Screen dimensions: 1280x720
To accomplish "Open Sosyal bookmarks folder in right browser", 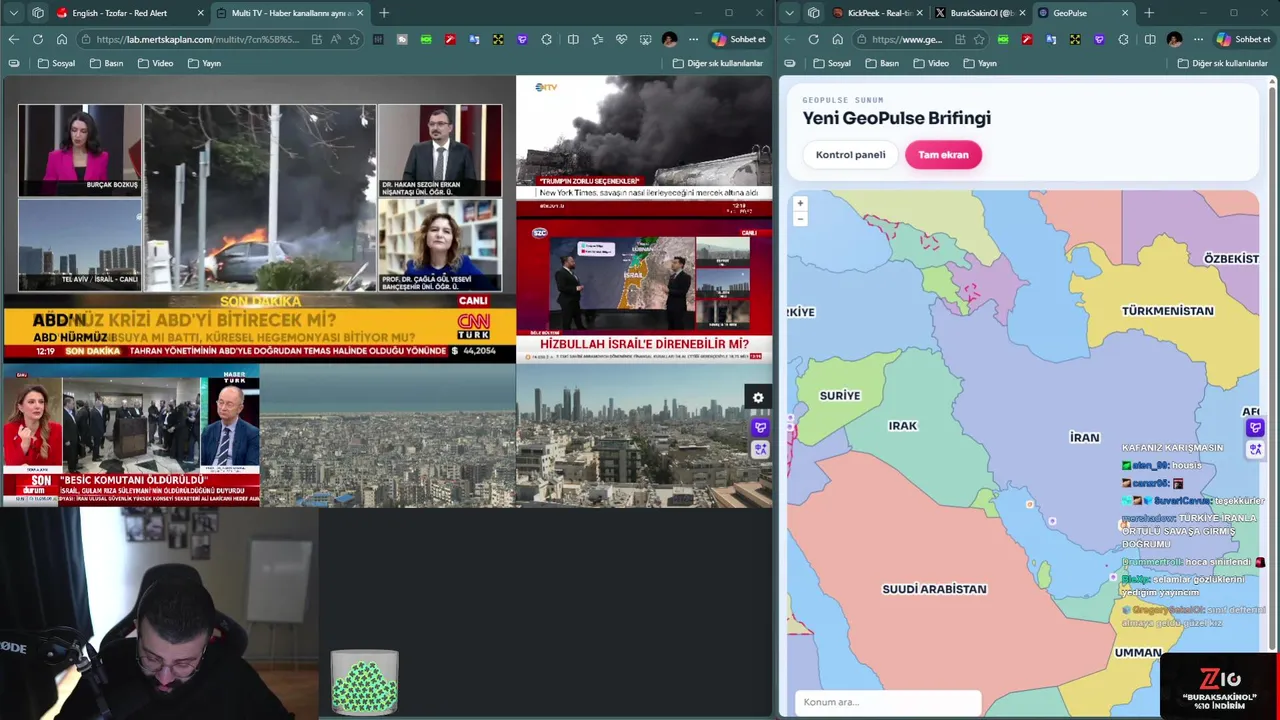I will [832, 63].
